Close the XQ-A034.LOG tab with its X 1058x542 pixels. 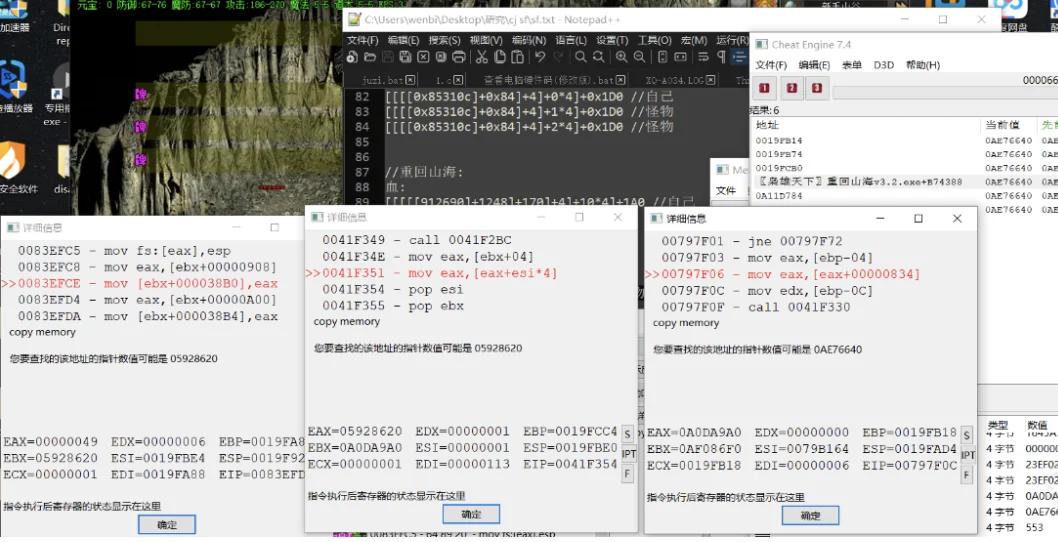point(711,80)
